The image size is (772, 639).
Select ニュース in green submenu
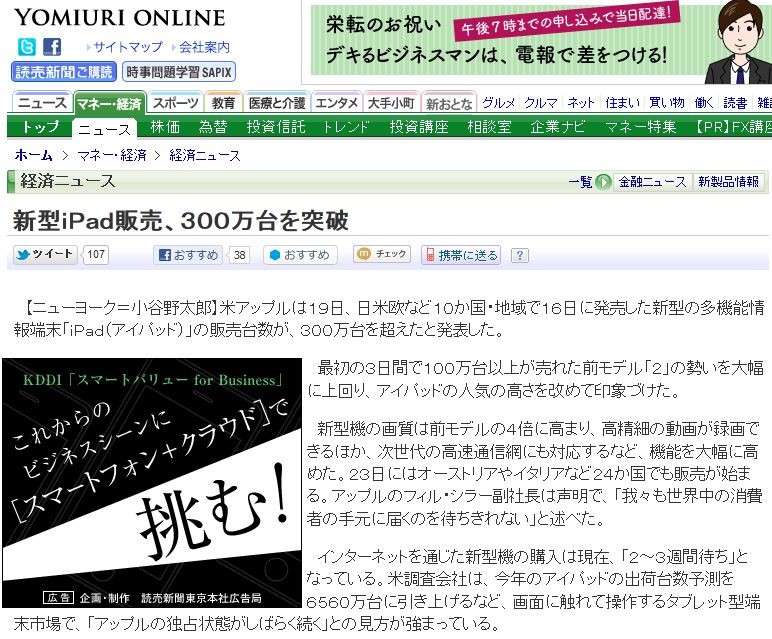[x=104, y=128]
